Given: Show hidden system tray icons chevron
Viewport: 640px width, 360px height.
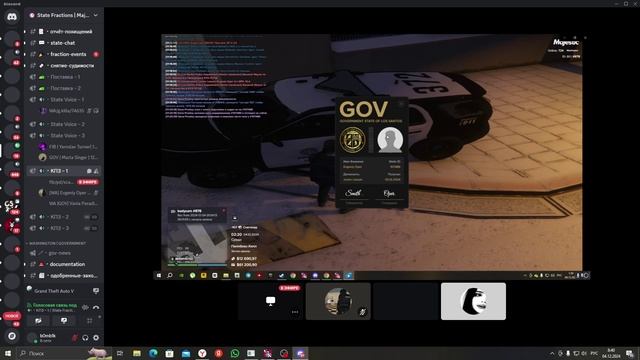Looking at the screenshot, I should 552,353.
